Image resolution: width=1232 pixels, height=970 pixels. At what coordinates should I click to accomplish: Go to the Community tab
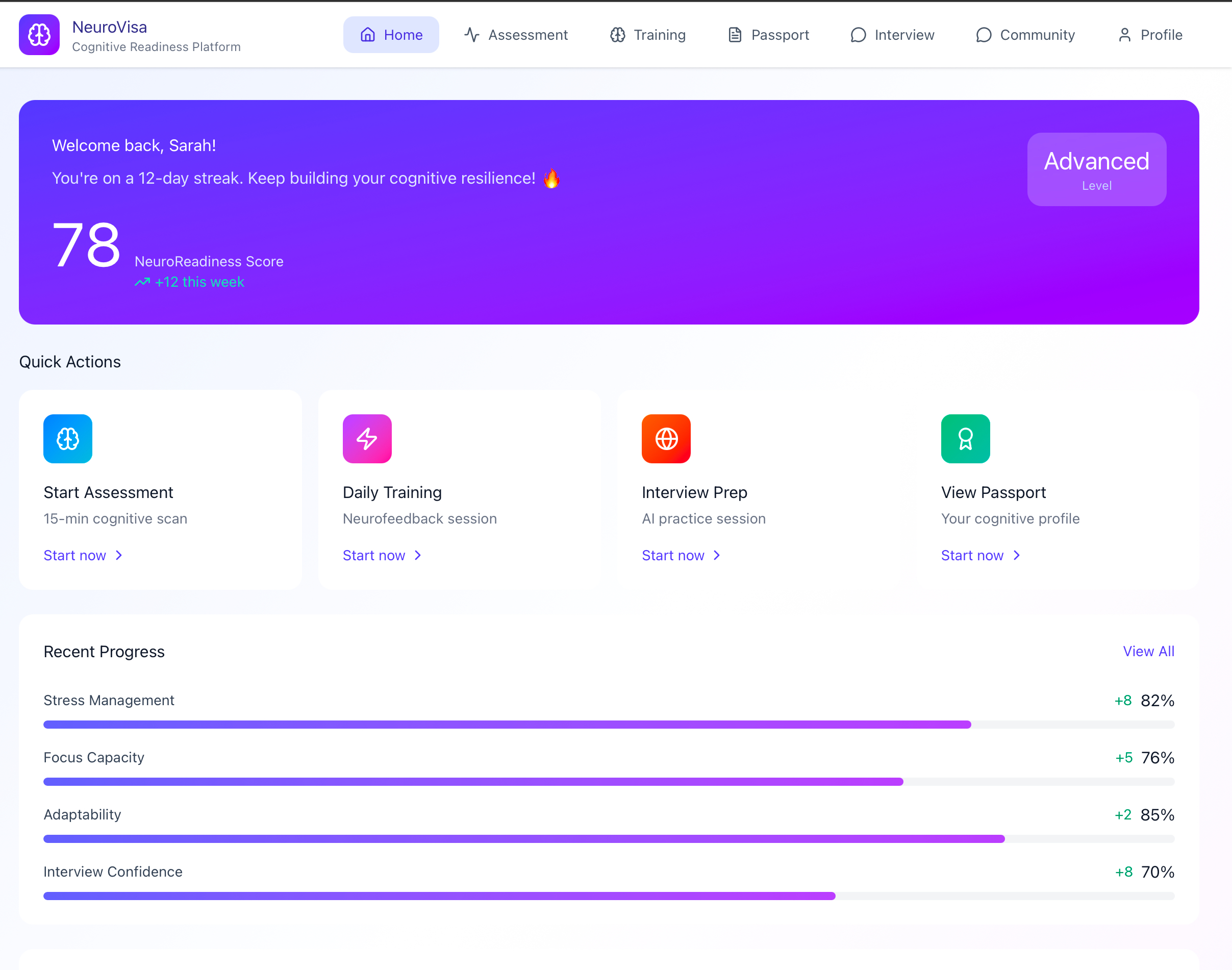(x=1025, y=35)
